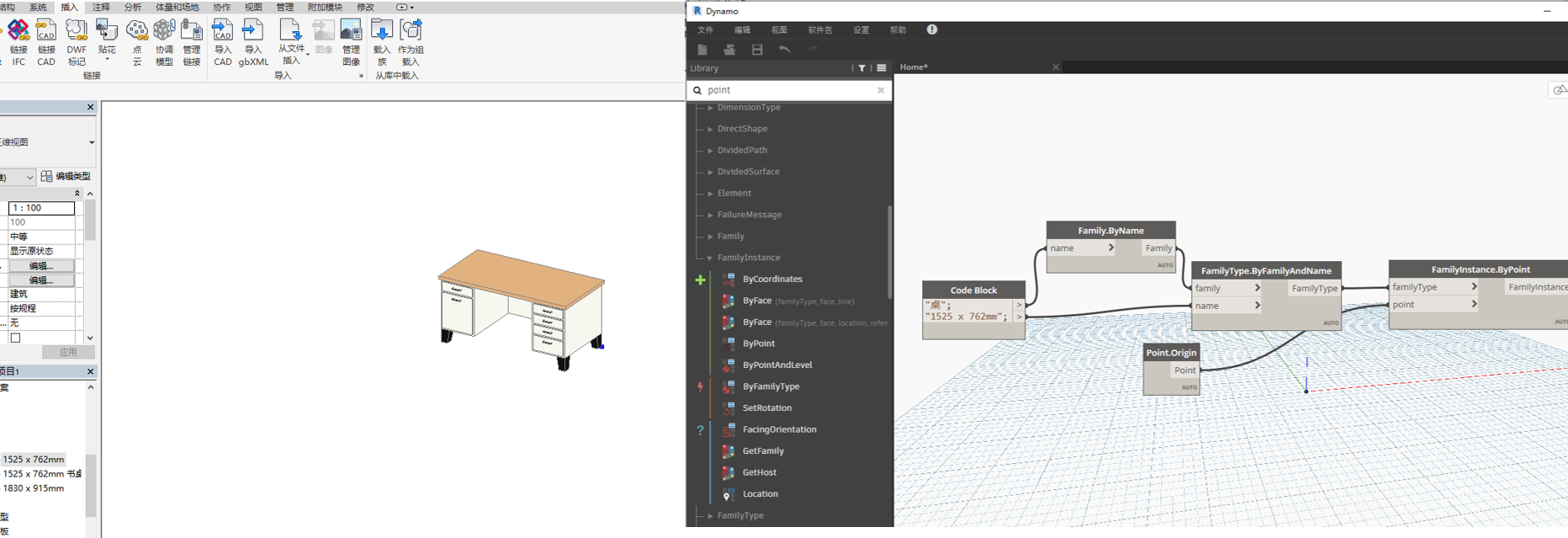Close the Properties panel
The width and height of the screenshot is (1568, 538).
[x=90, y=107]
